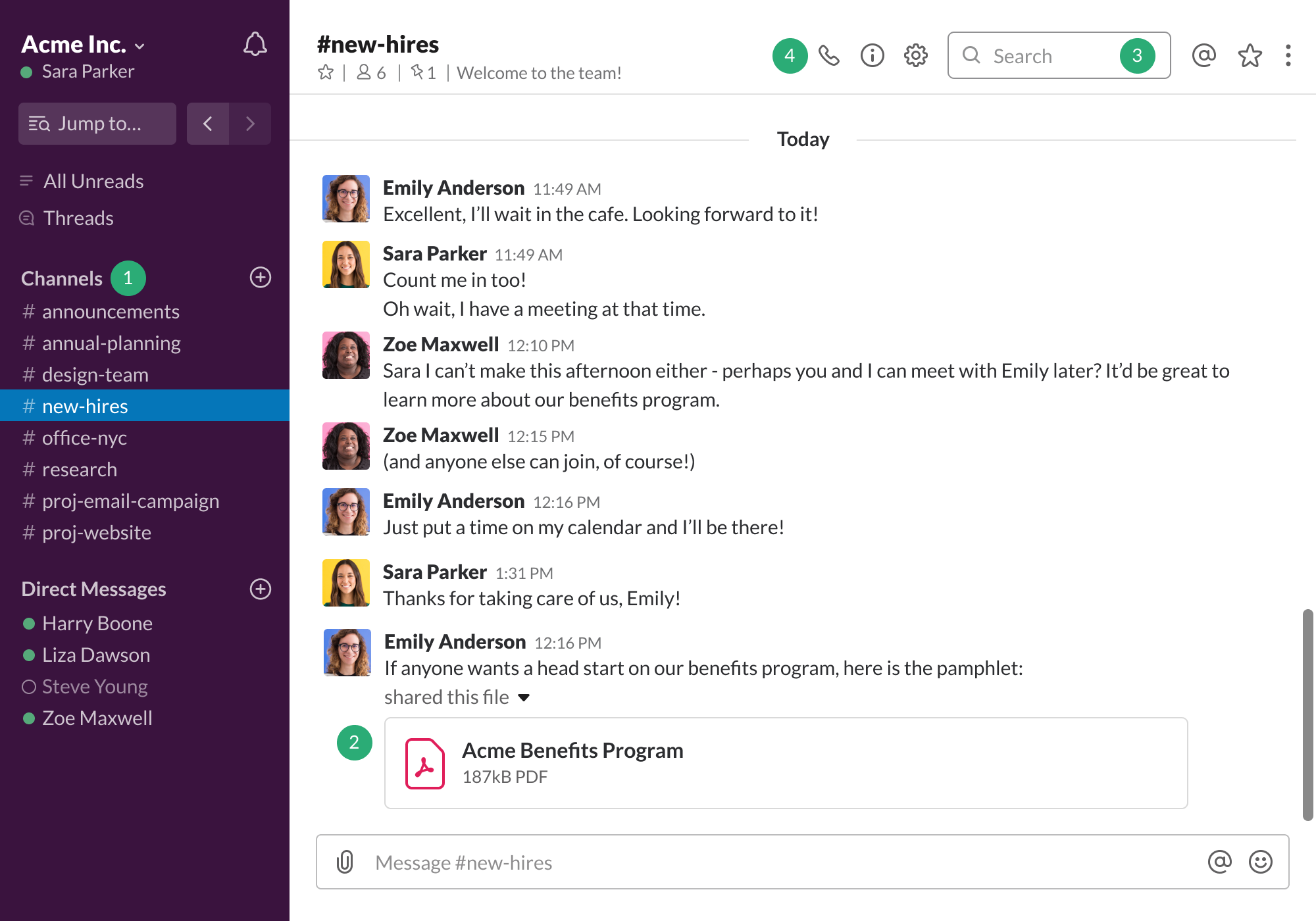Show mentions via header @ icon
Image resolution: width=1316 pixels, height=921 pixels.
(x=1203, y=56)
